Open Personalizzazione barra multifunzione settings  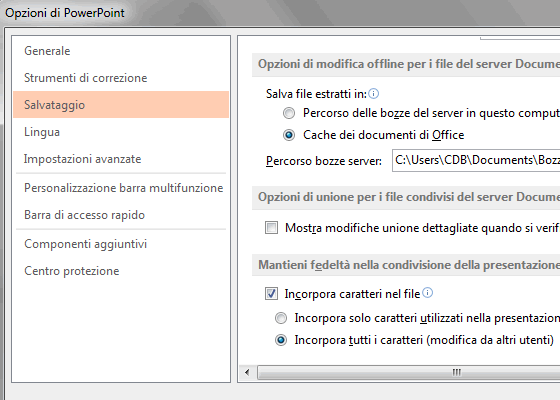121,188
